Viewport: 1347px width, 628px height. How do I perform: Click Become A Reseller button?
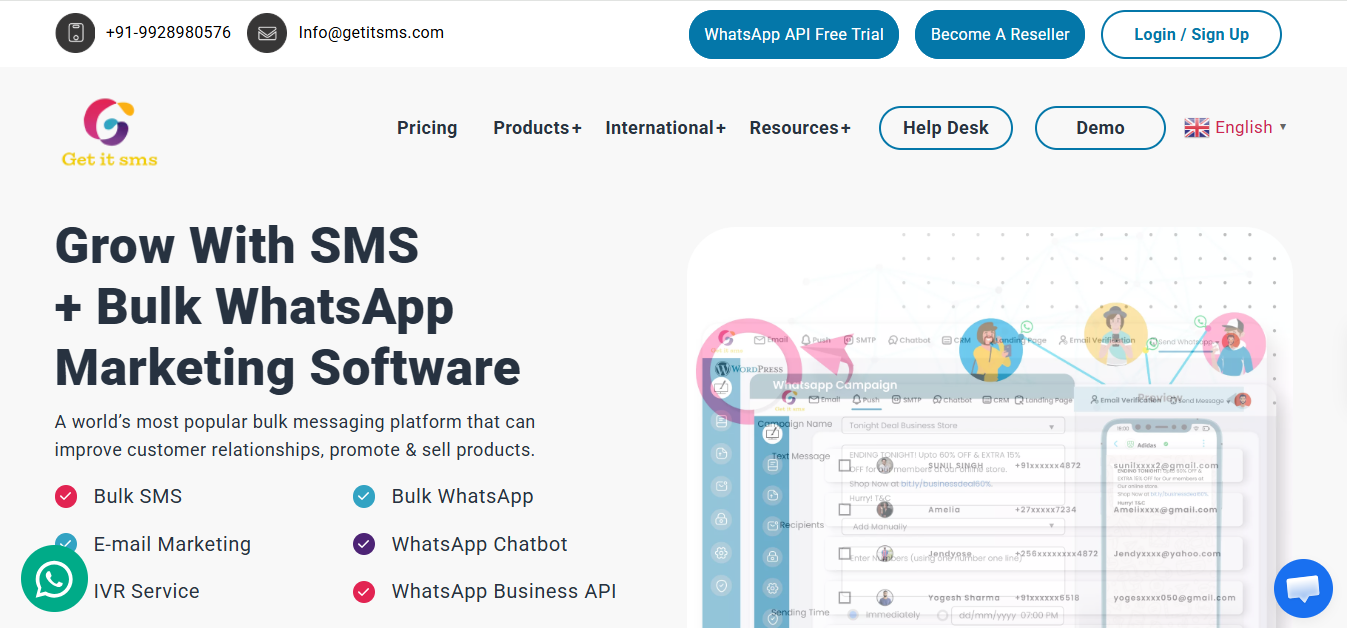click(x=1000, y=34)
